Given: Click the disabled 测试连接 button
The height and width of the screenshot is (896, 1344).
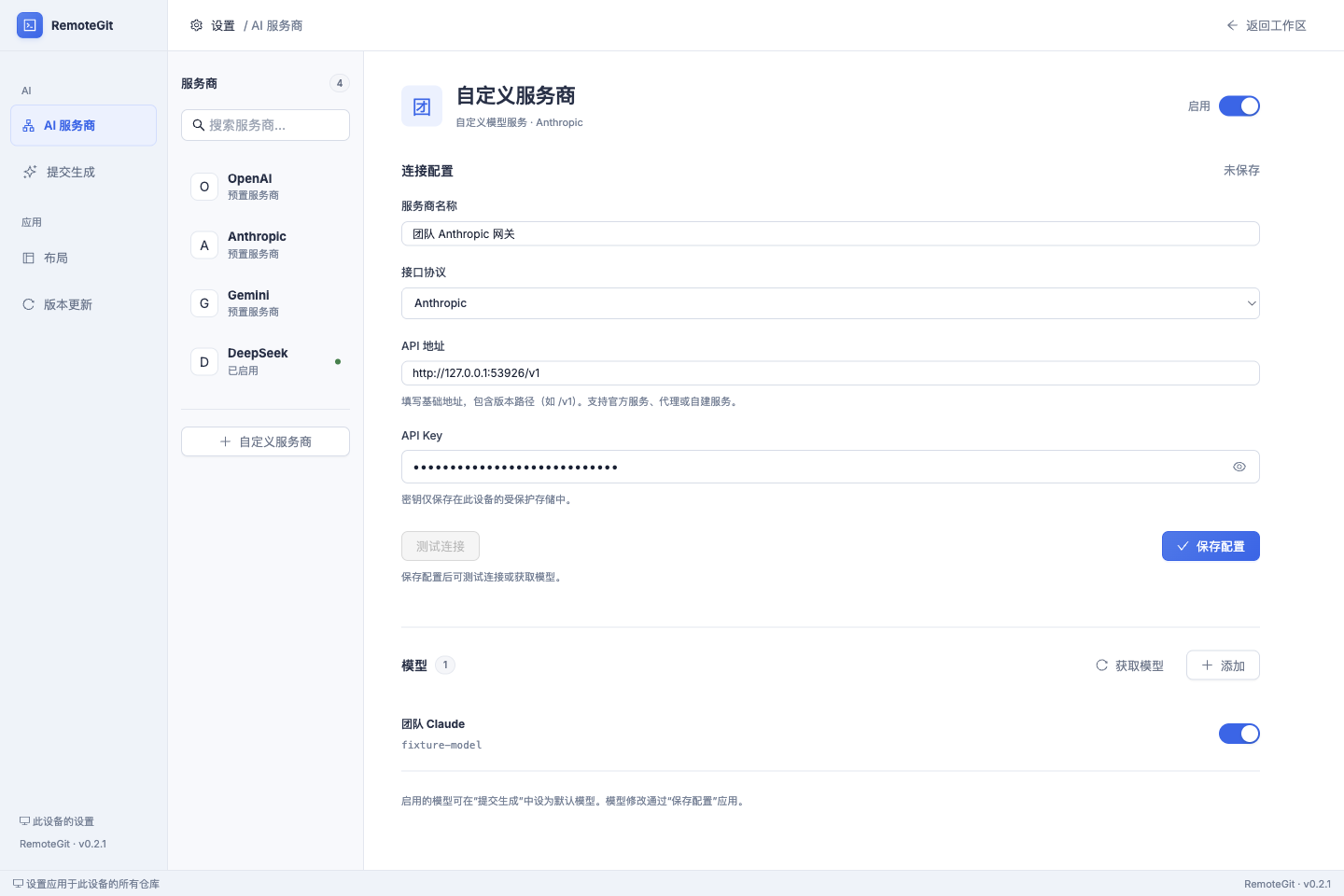Looking at the screenshot, I should coord(441,546).
